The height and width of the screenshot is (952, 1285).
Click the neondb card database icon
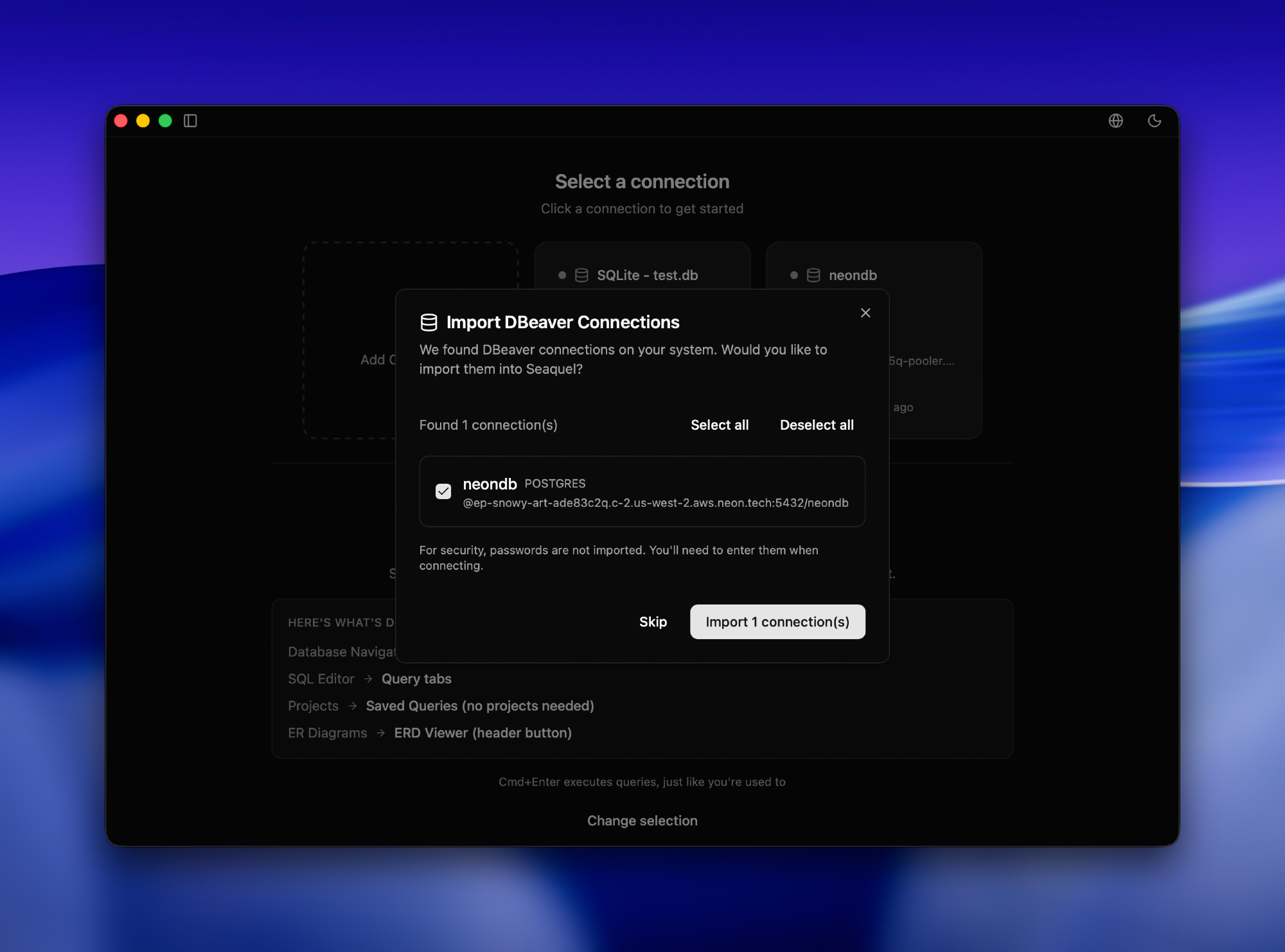pos(813,276)
